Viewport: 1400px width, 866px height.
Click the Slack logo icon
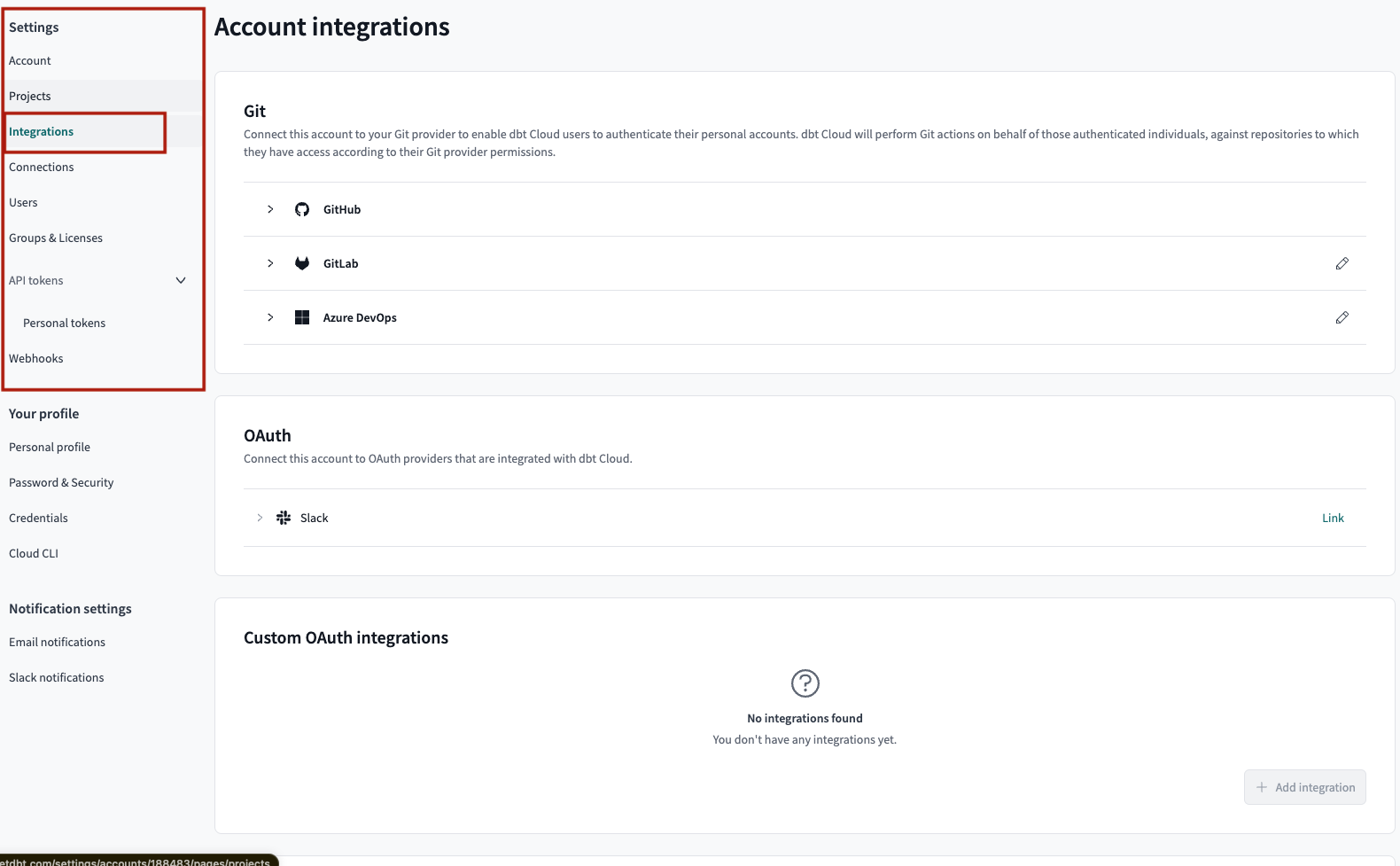pyautogui.click(x=284, y=519)
